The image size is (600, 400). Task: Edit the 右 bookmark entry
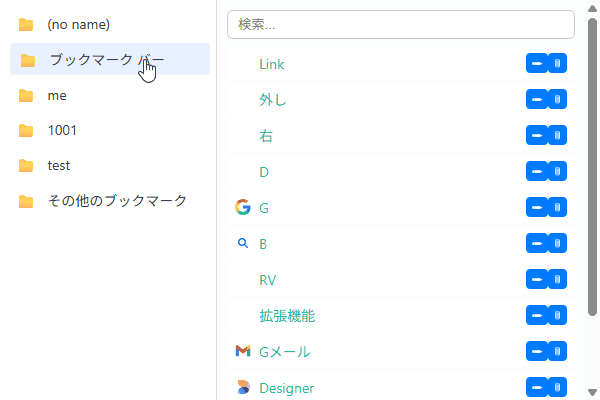coord(536,135)
